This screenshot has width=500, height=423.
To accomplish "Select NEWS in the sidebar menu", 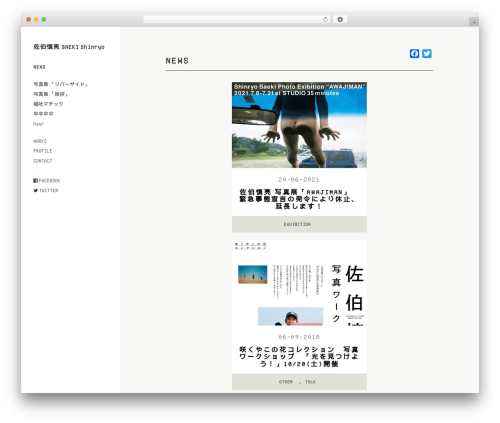I will (39, 67).
